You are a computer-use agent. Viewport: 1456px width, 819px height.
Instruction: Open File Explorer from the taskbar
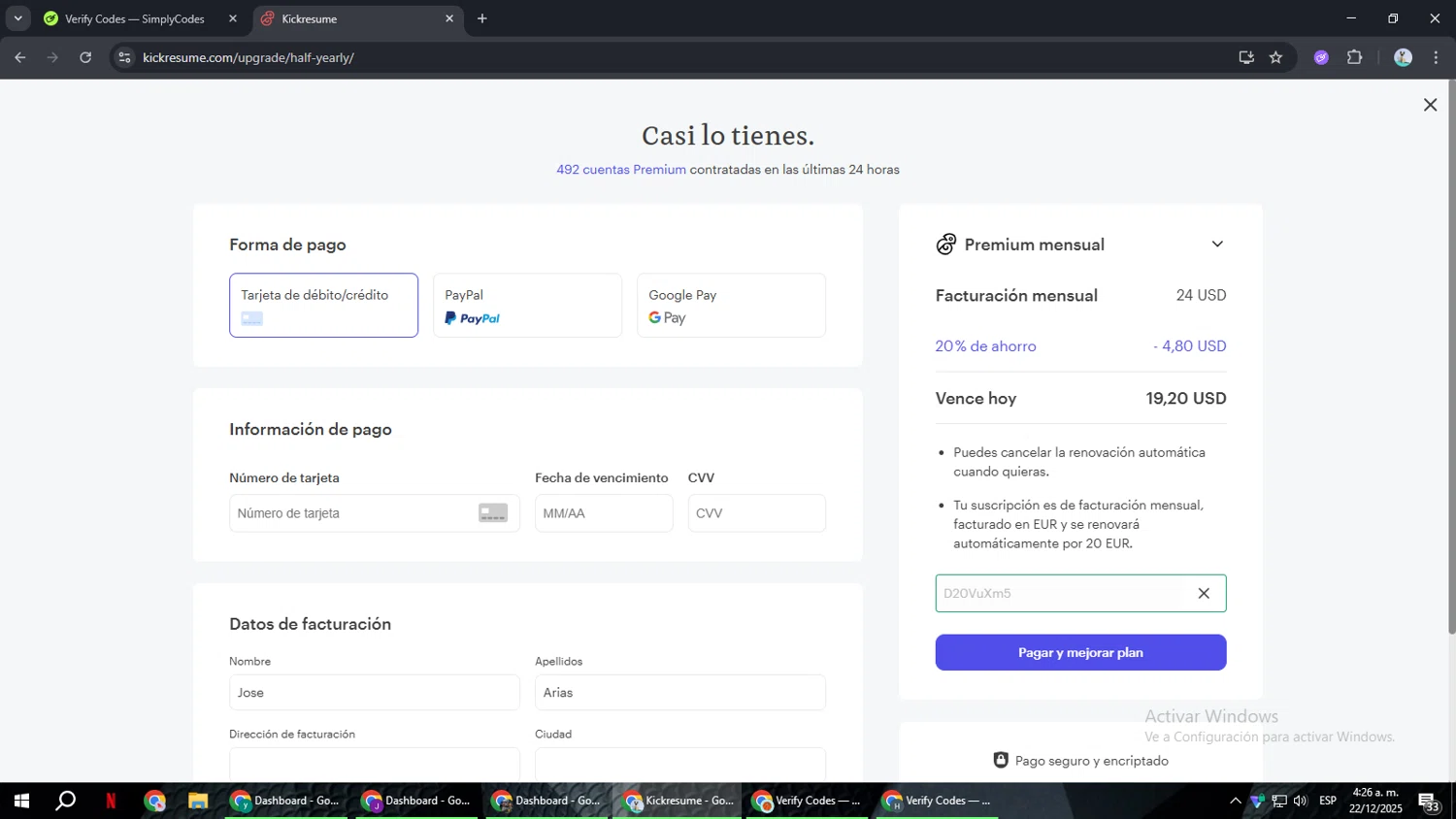(198, 801)
